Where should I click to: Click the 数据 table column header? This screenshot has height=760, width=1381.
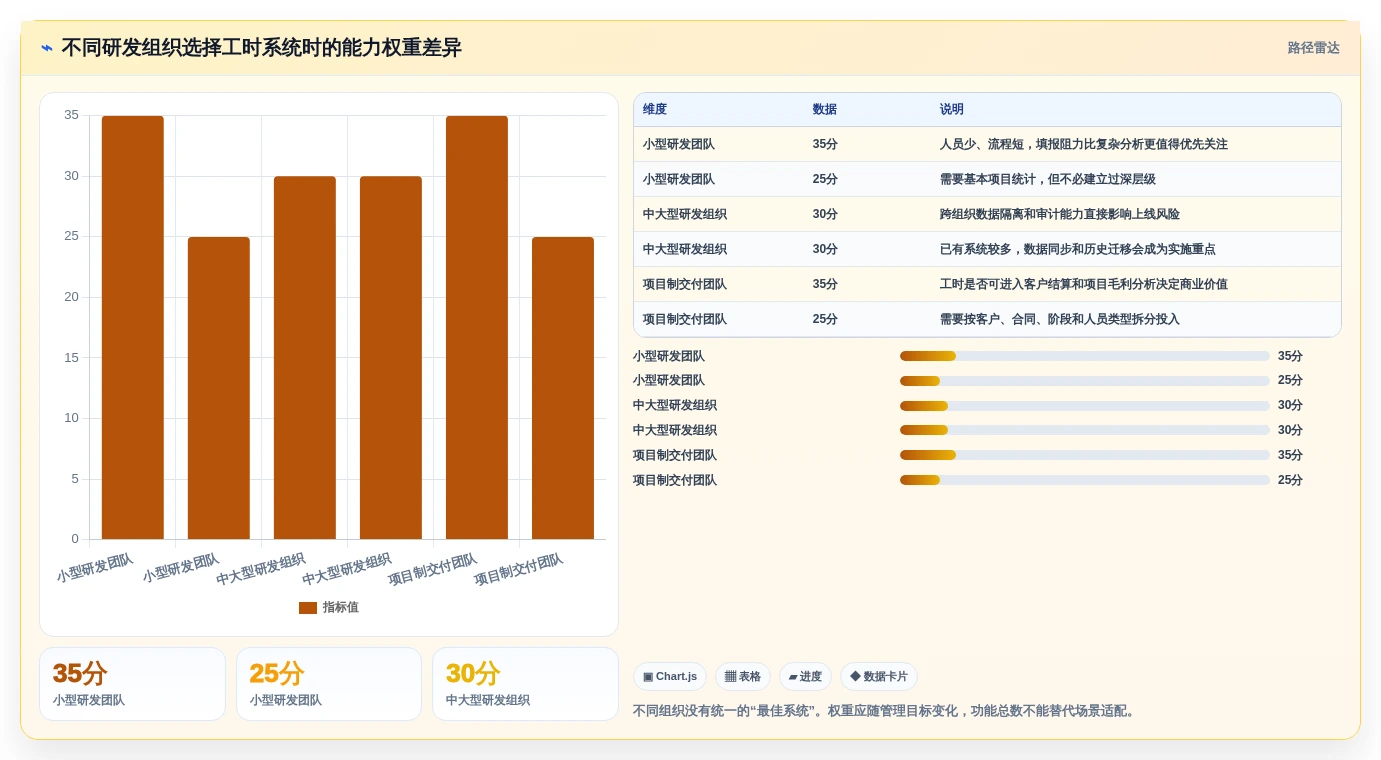point(825,110)
